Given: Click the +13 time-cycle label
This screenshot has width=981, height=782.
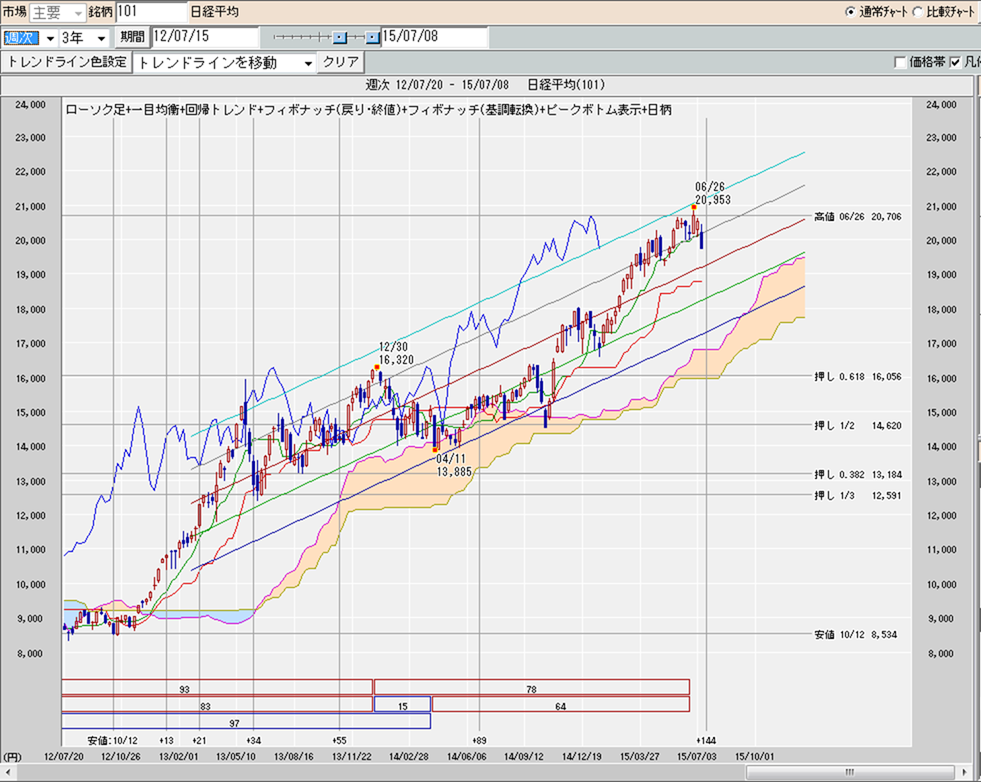Looking at the screenshot, I should 166,741.
